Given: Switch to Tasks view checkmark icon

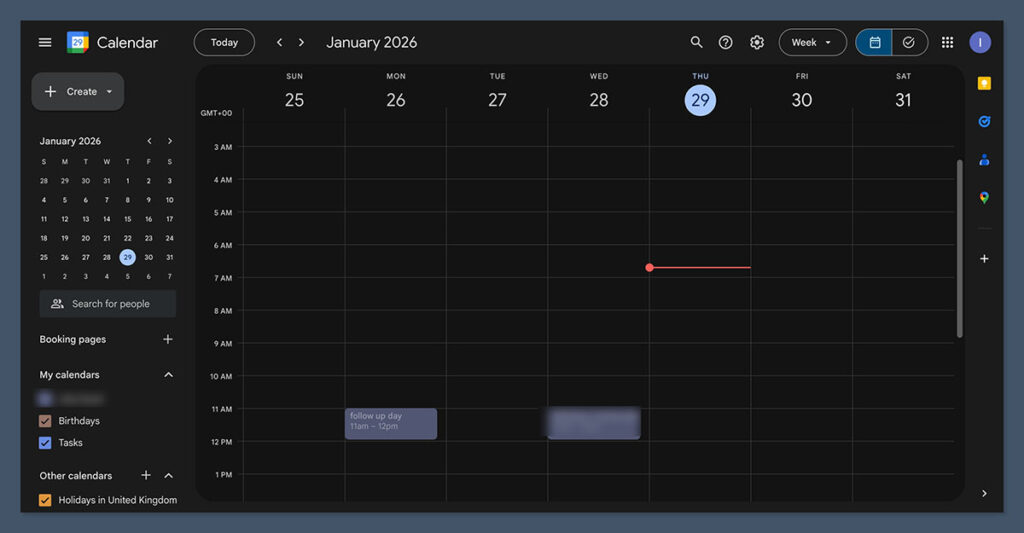Looking at the screenshot, I should point(909,42).
